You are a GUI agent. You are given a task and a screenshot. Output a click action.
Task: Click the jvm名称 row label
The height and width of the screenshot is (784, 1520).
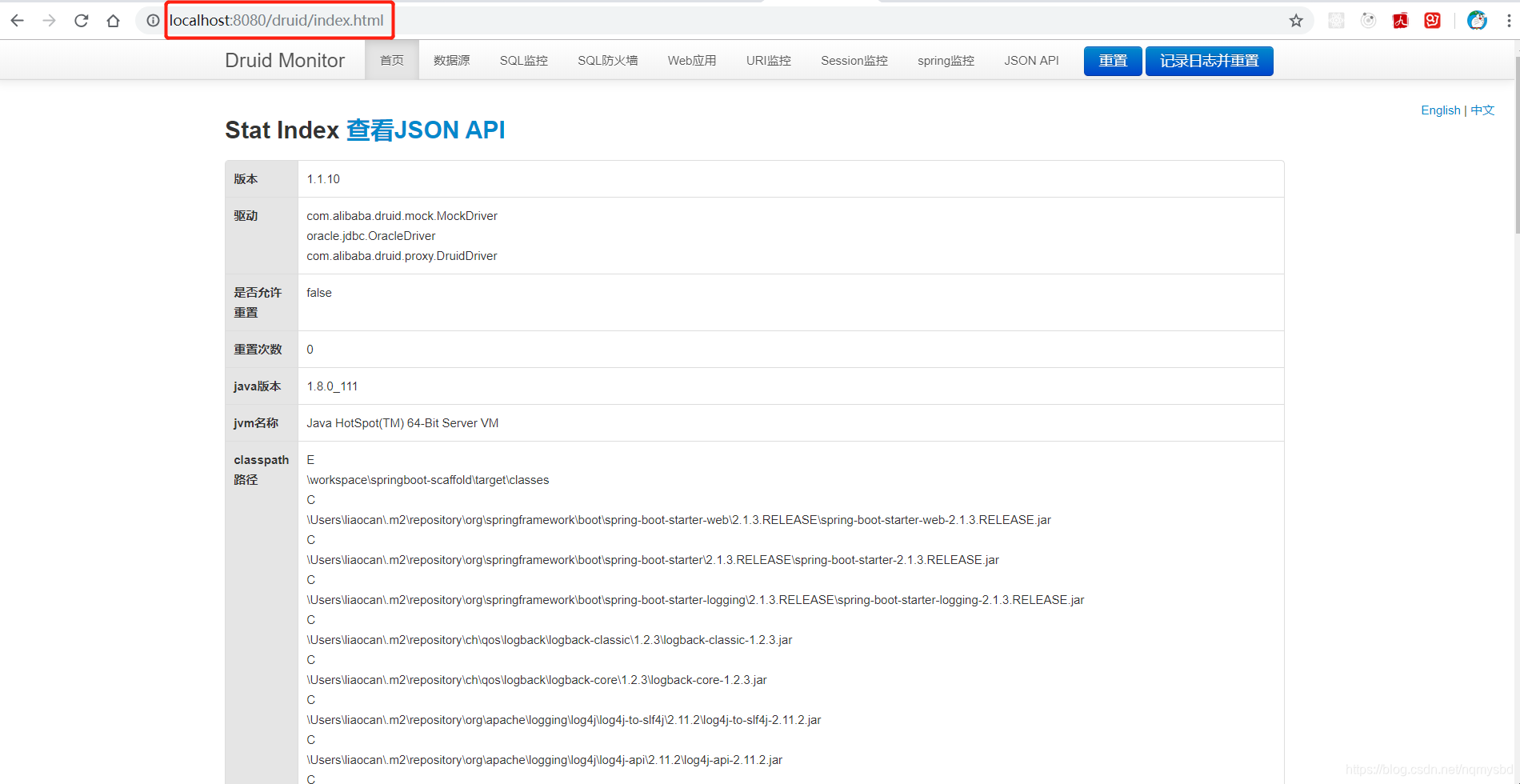coord(256,423)
